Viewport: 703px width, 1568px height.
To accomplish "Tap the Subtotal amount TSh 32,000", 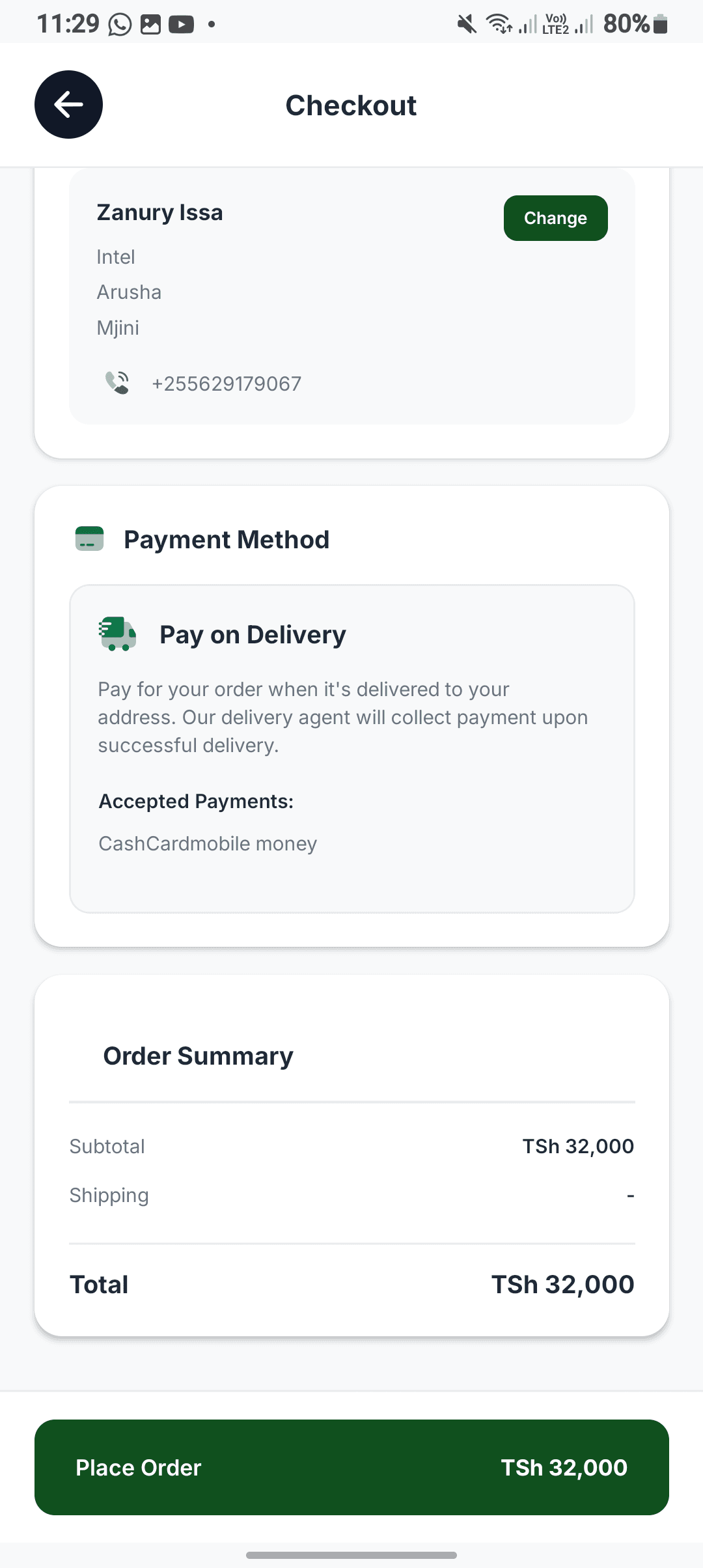I will pyautogui.click(x=578, y=1146).
